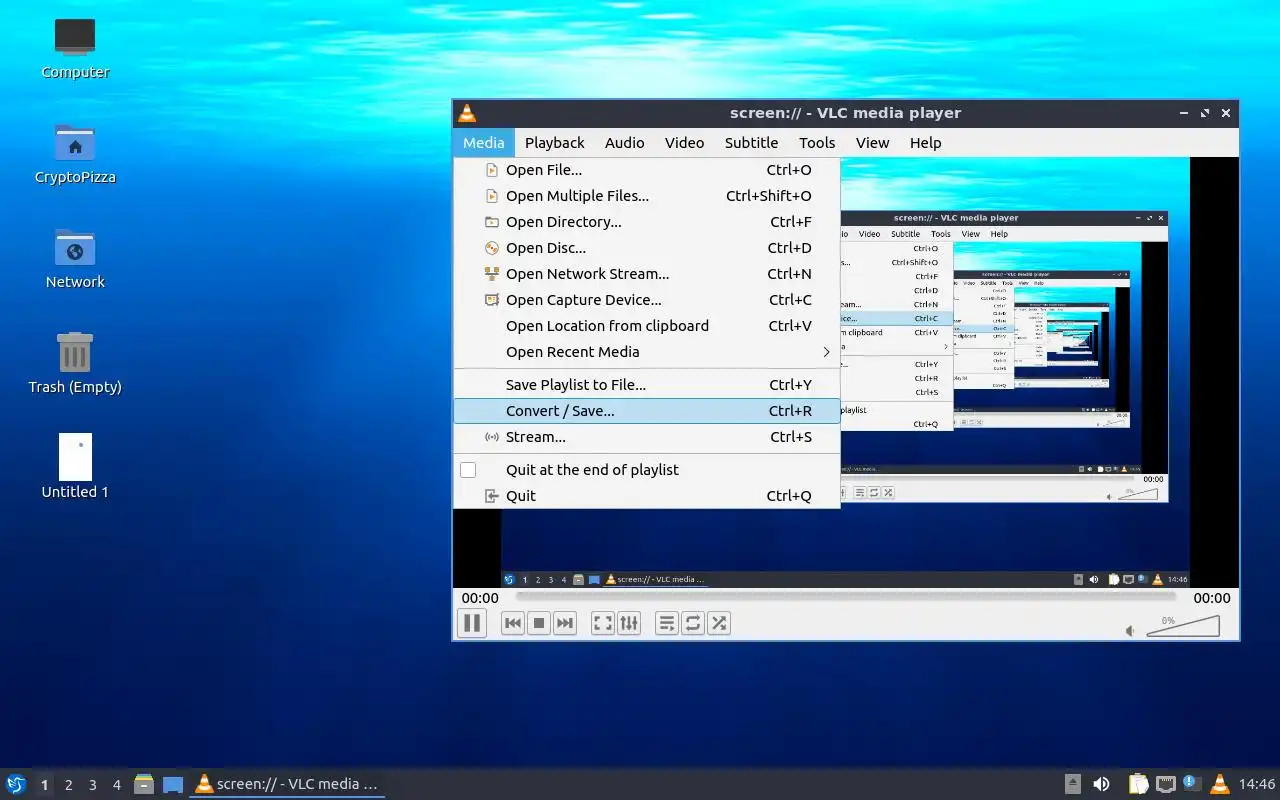Open the Playback menu
This screenshot has height=800, width=1280.
(554, 143)
